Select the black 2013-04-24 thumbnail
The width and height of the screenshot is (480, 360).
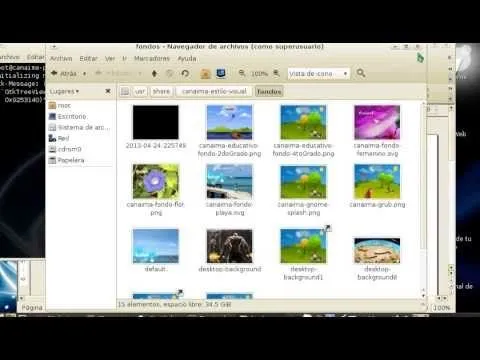pos(156,122)
